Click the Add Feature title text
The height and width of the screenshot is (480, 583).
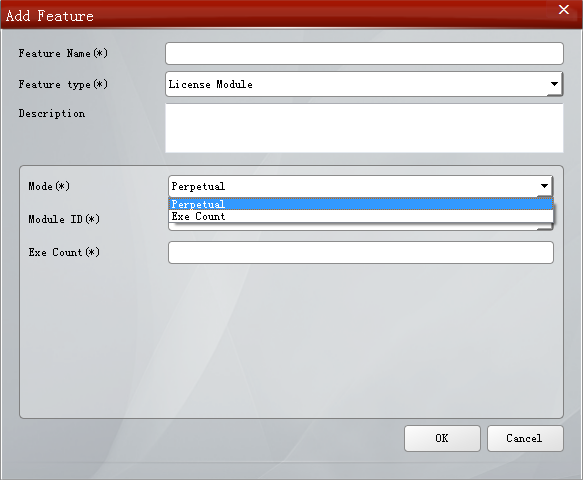[x=49, y=16]
